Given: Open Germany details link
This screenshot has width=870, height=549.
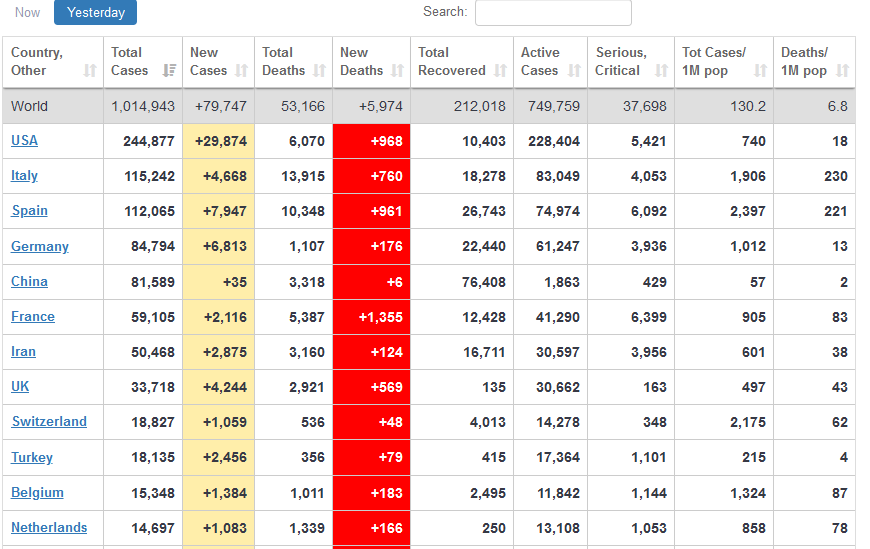Looking at the screenshot, I should [x=40, y=246].
